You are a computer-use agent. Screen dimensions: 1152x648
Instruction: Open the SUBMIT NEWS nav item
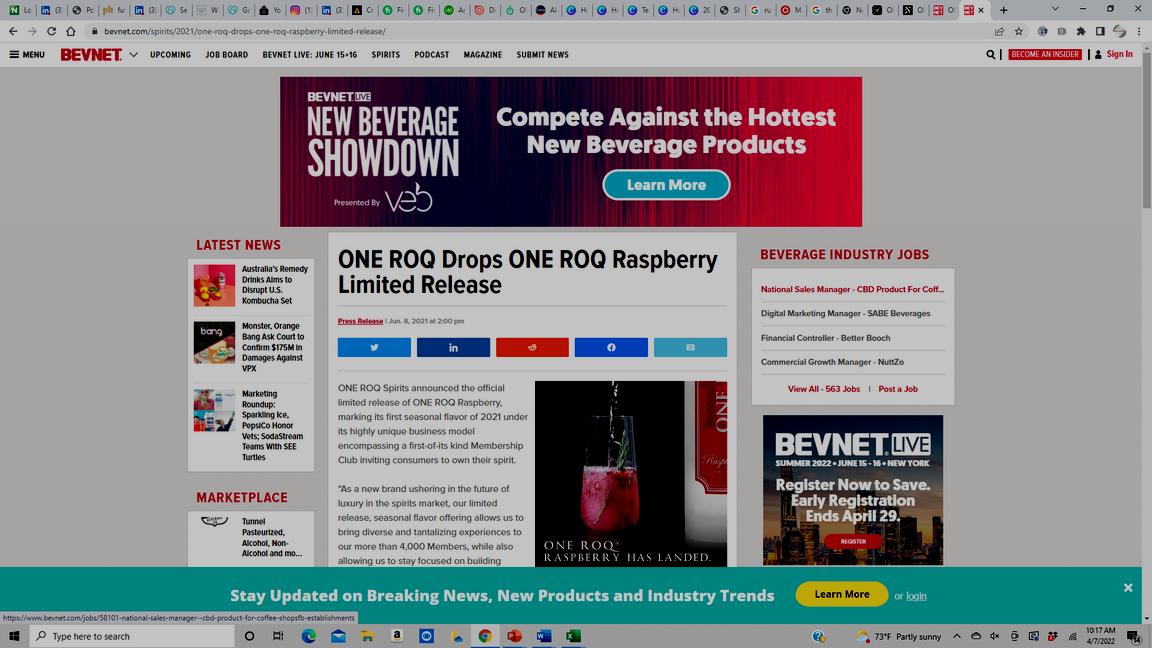(542, 54)
